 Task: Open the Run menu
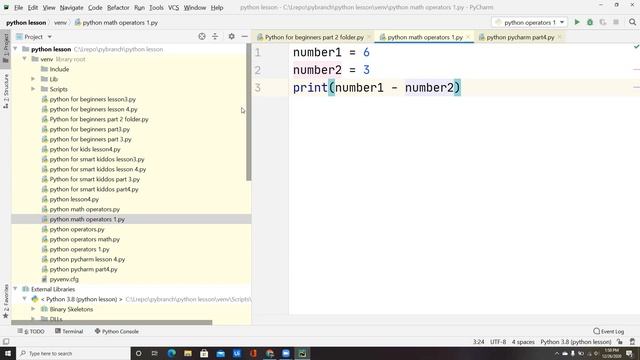[139, 7]
